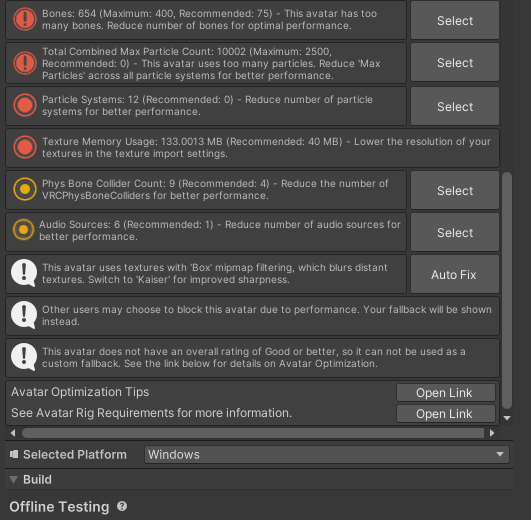Click the horizontal scrollbar right arrow

[x=492, y=433]
